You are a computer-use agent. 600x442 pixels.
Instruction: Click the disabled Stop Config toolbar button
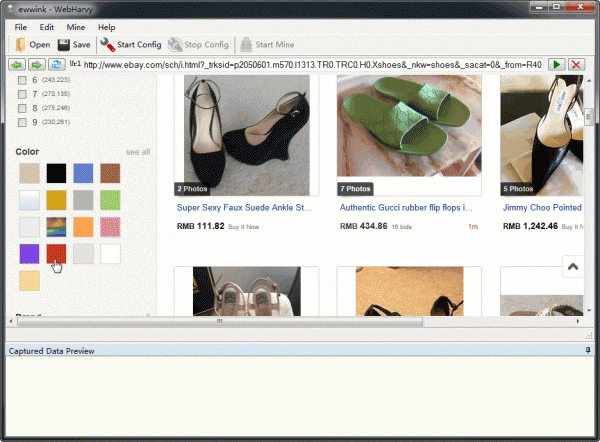tap(198, 45)
